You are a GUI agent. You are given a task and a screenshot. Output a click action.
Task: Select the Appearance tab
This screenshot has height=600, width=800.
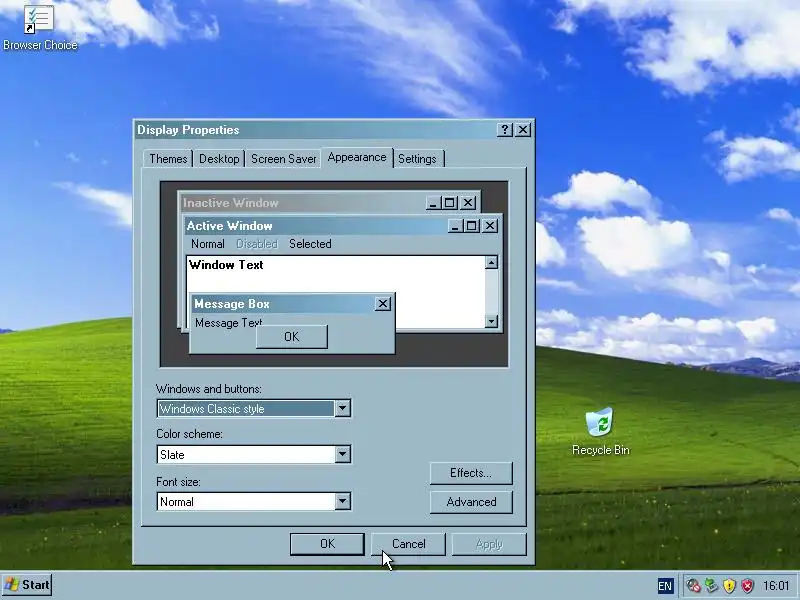point(357,157)
